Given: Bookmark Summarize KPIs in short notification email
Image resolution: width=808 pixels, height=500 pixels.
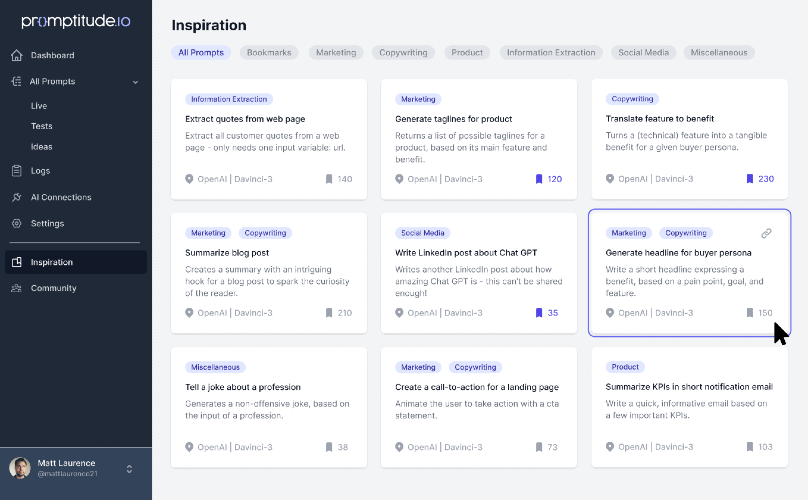Looking at the screenshot, I should pos(750,447).
